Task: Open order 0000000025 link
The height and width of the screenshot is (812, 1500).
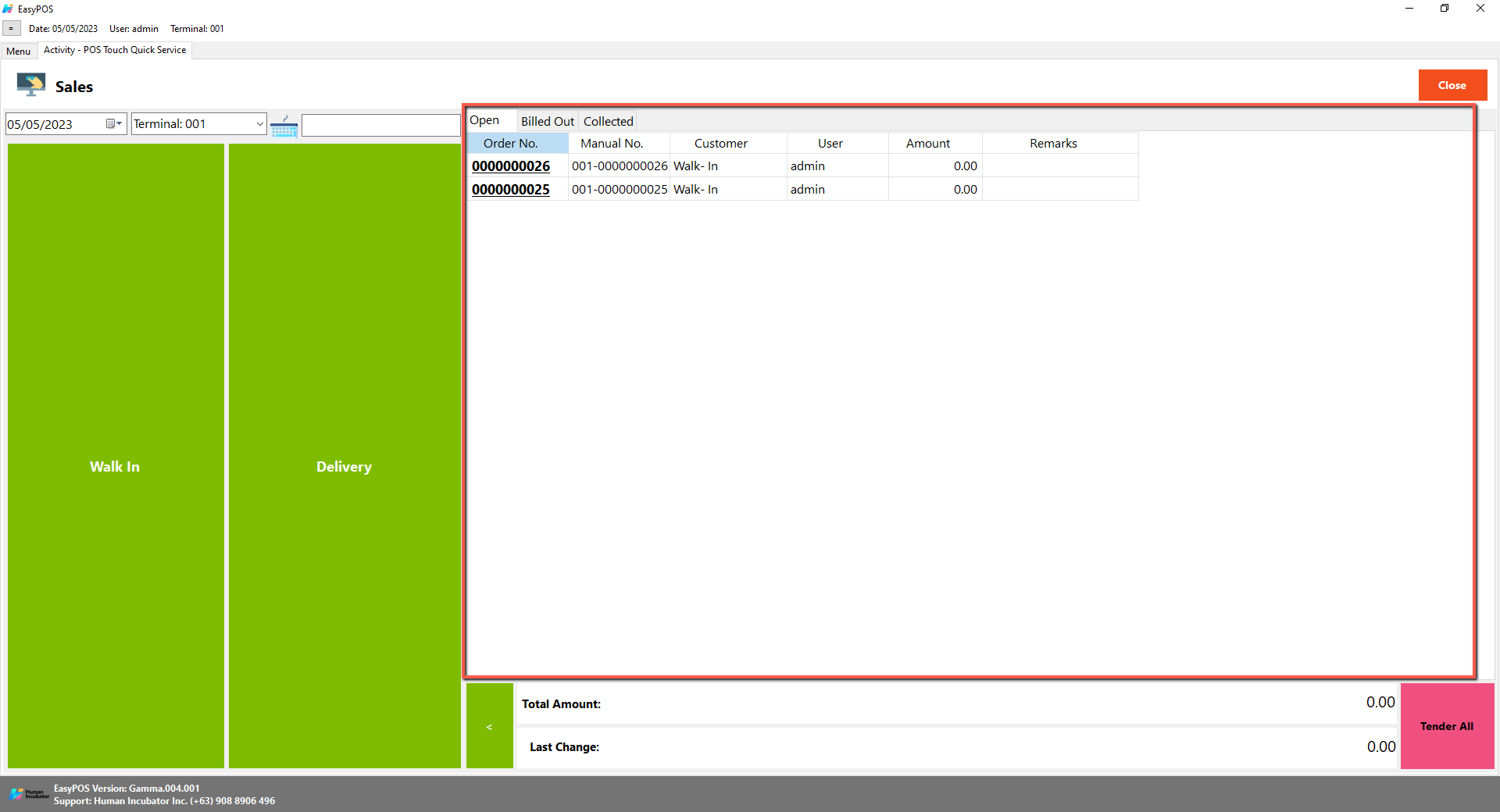Action: pyautogui.click(x=511, y=190)
